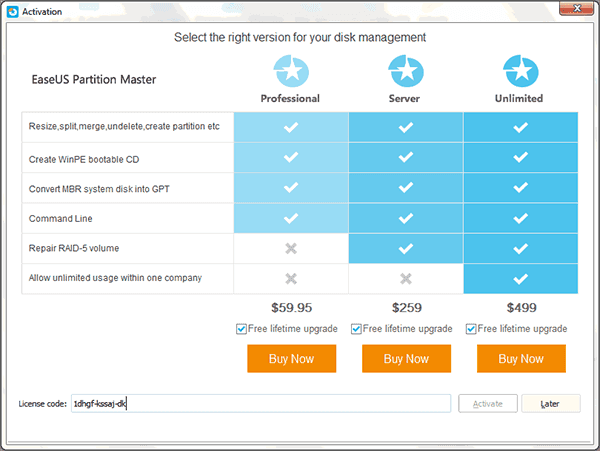The height and width of the screenshot is (451, 600).
Task: Click the Server checkmark for Repair RAID-5
Action: coord(405,248)
